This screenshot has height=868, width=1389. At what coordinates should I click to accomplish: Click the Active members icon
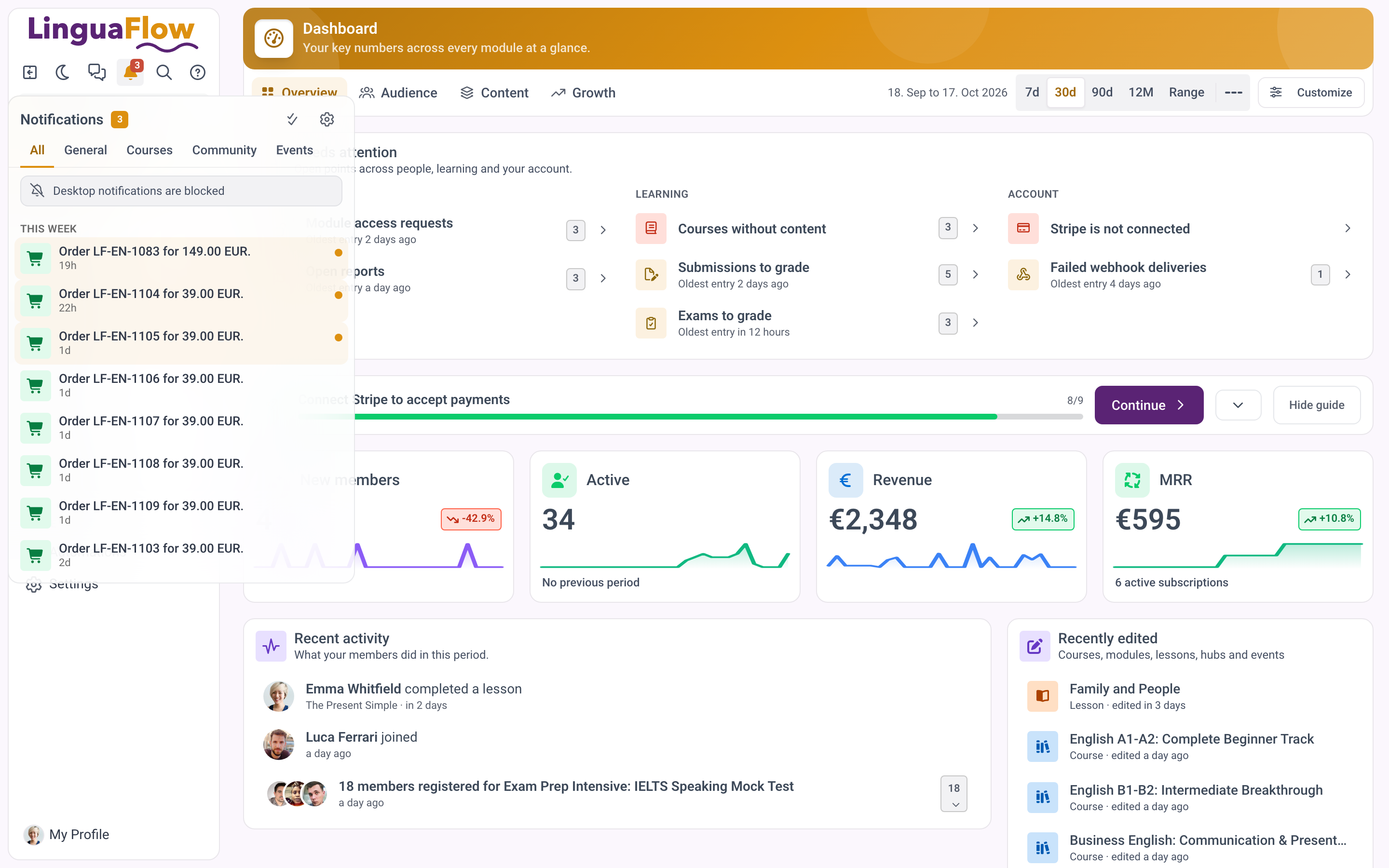[559, 480]
